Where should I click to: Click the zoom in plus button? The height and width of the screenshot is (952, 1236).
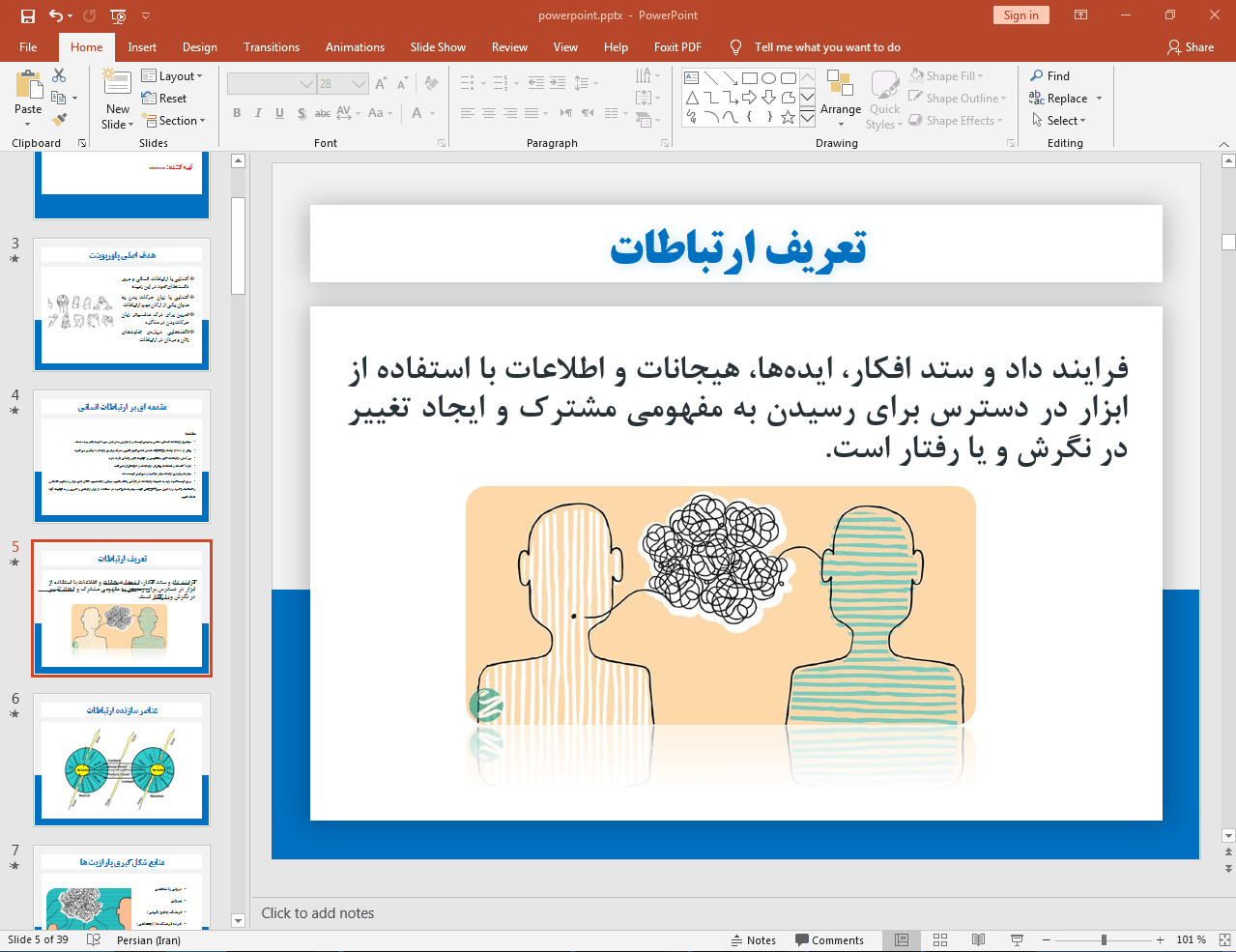coord(1160,940)
